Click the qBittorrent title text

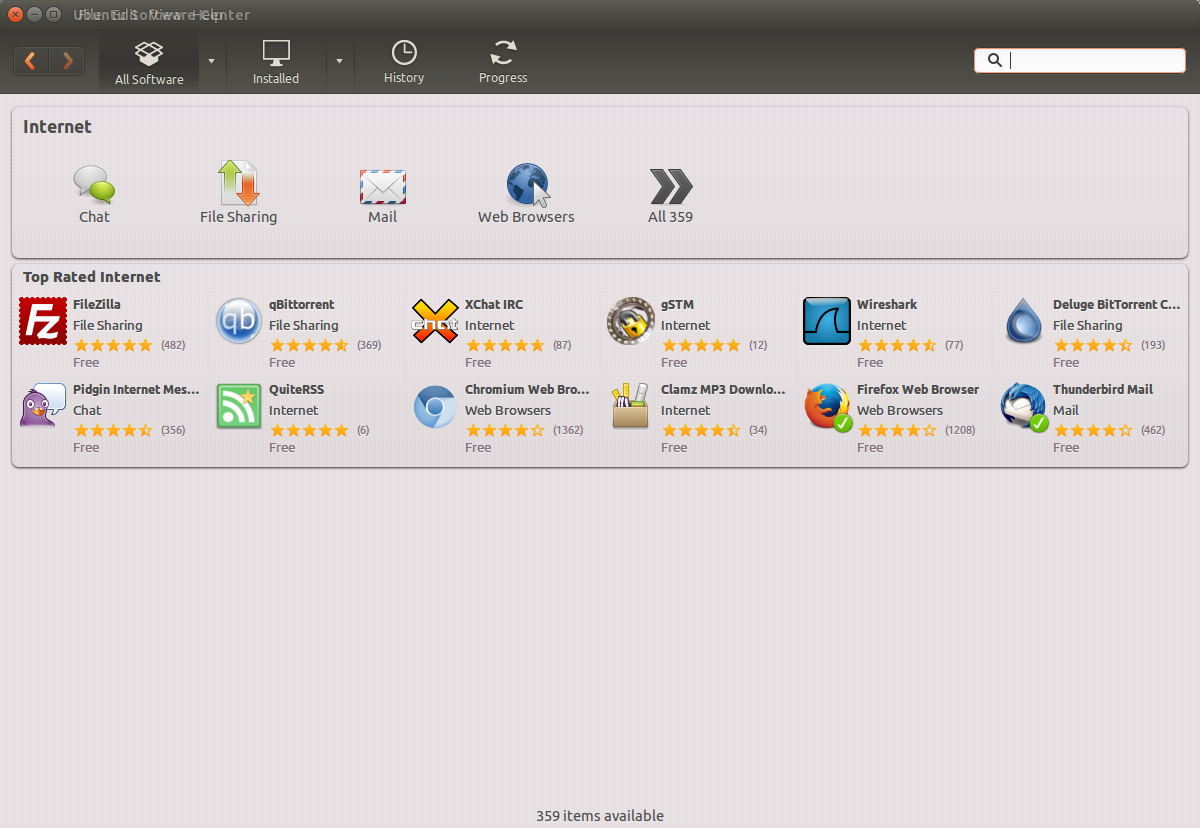pyautogui.click(x=302, y=304)
